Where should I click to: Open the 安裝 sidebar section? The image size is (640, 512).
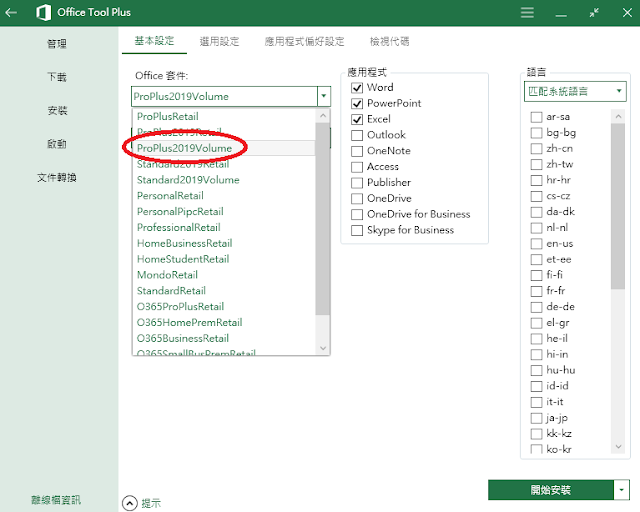[57, 110]
